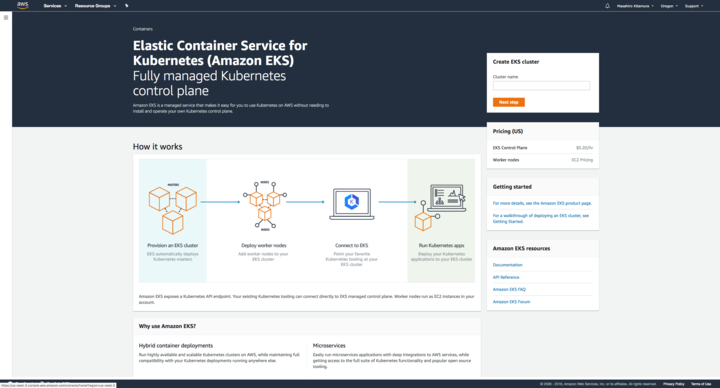Screen dimensions: 720x388
Task: Open the API Reference link
Action: [506, 277]
